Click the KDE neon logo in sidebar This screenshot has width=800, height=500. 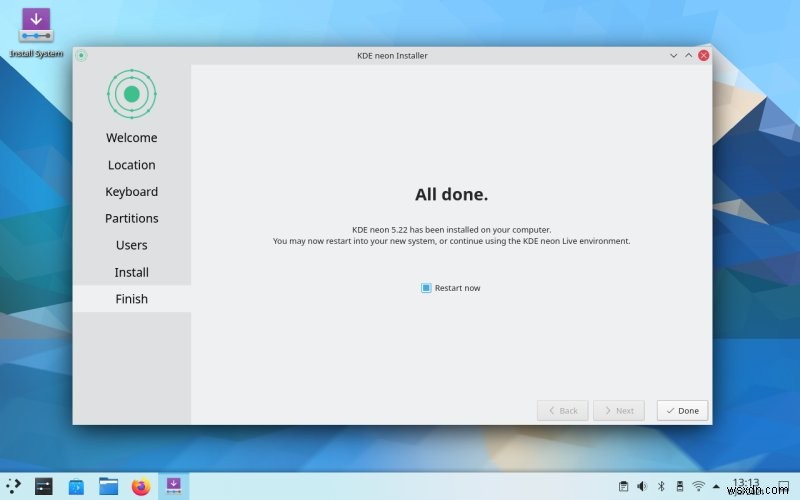point(132,94)
